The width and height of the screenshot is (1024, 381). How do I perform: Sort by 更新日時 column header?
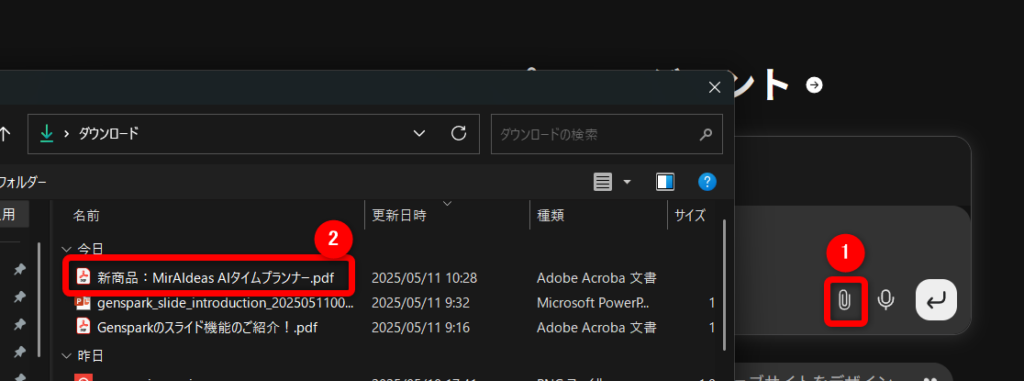(x=399, y=215)
